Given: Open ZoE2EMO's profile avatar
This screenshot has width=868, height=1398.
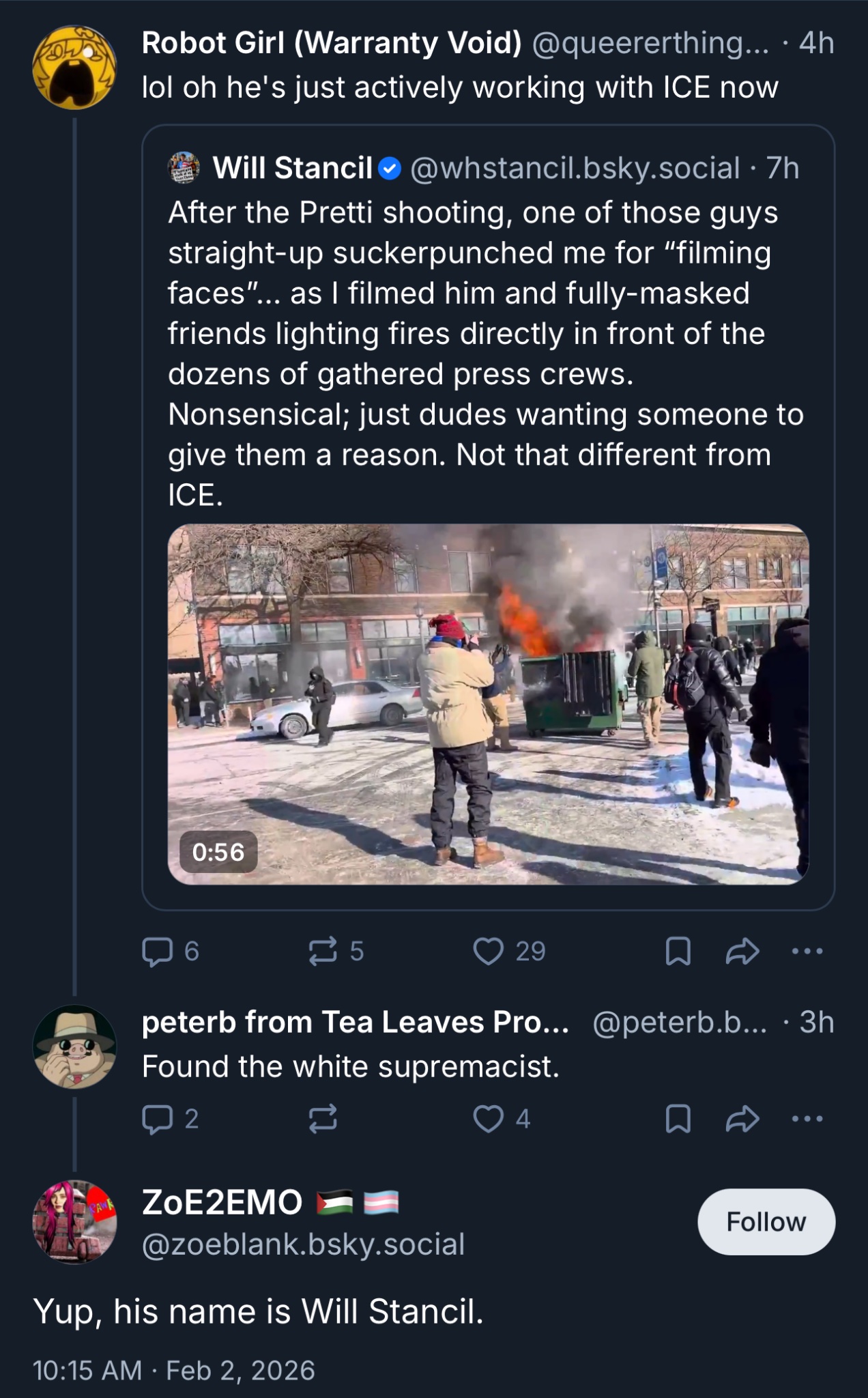Looking at the screenshot, I should point(74,1222).
